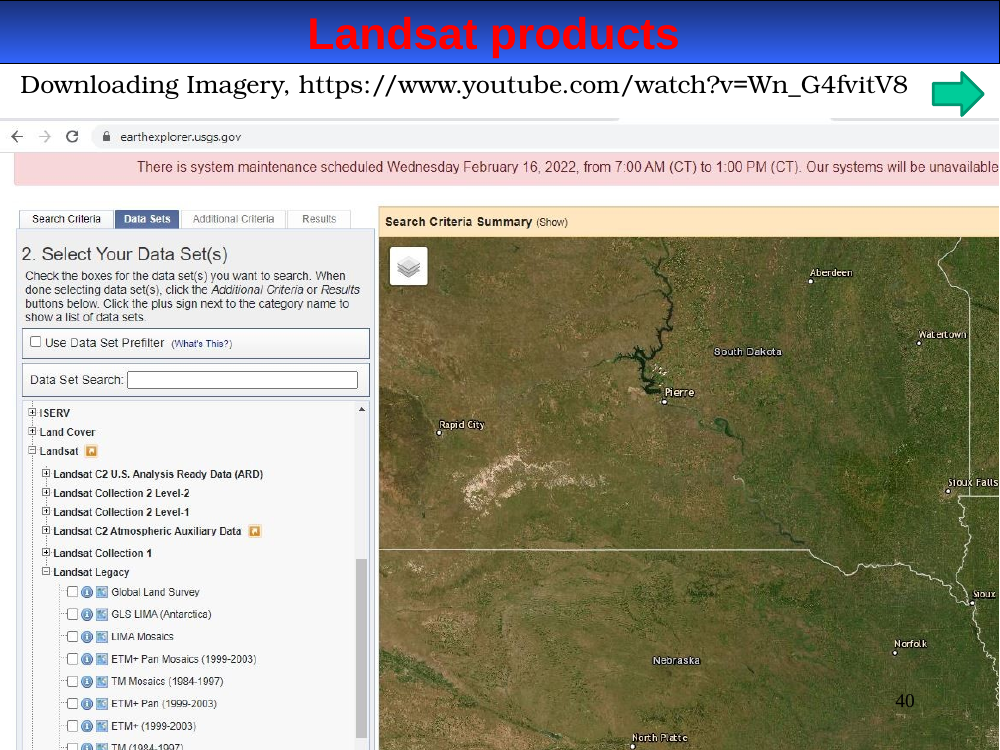Click the Rapid City label on map
The width and height of the screenshot is (1000, 750).
click(462, 425)
